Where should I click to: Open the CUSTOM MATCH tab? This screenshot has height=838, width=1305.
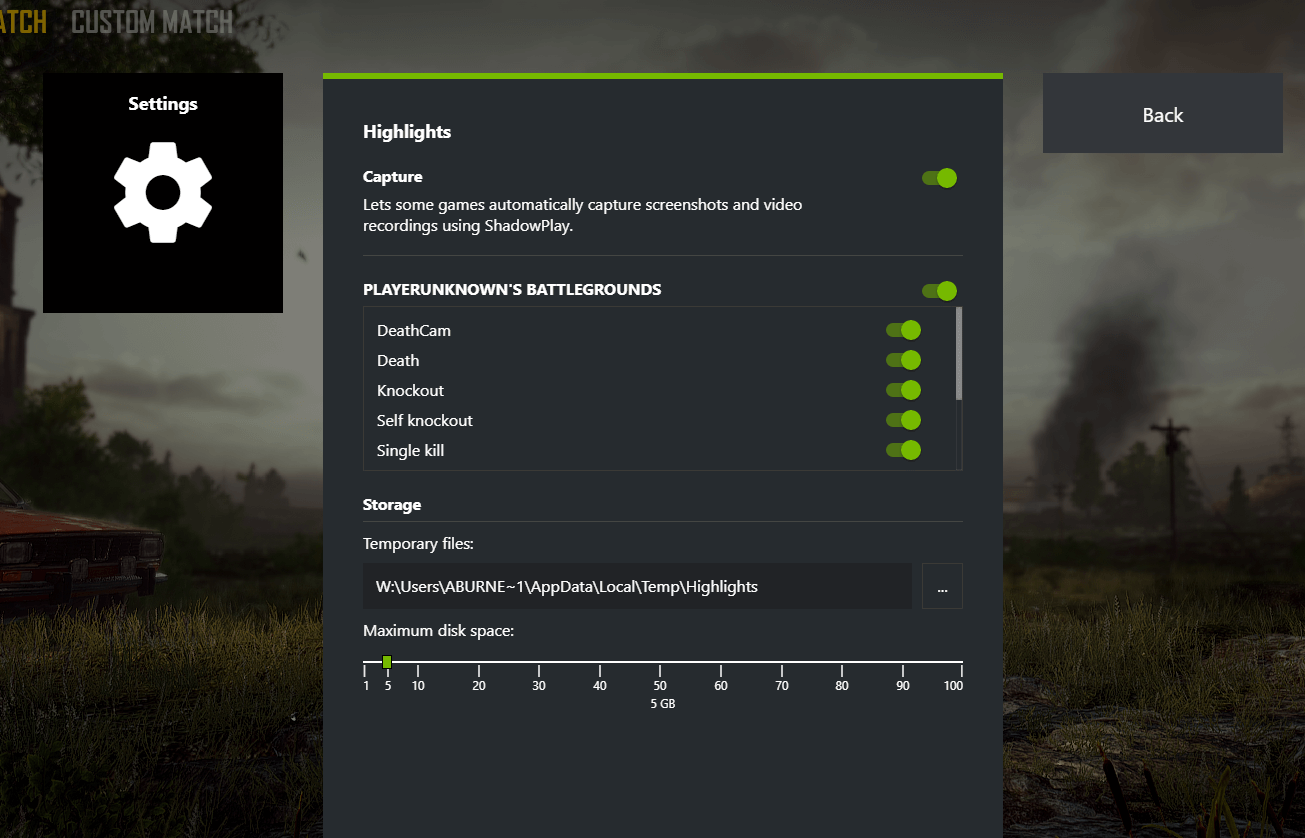[152, 21]
